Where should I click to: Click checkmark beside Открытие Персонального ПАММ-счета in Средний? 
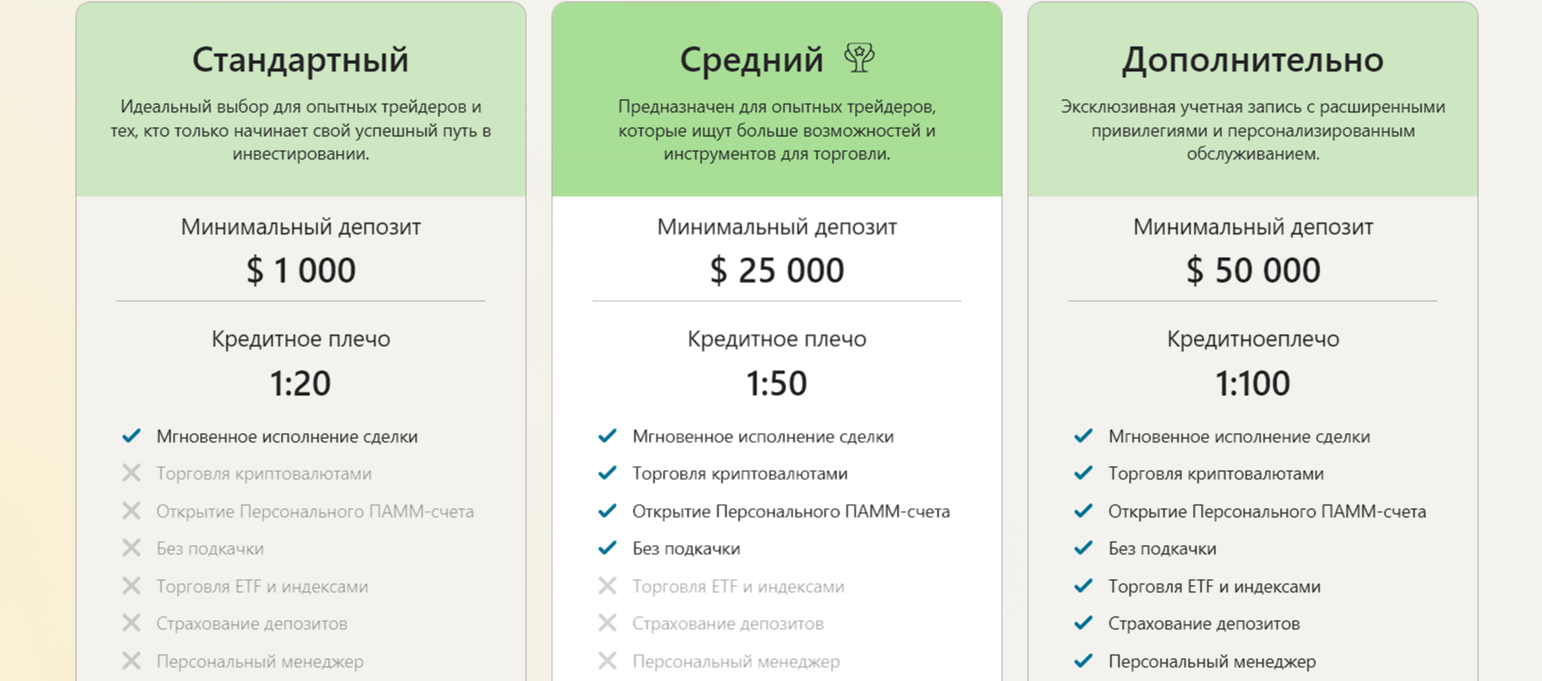[x=607, y=511]
